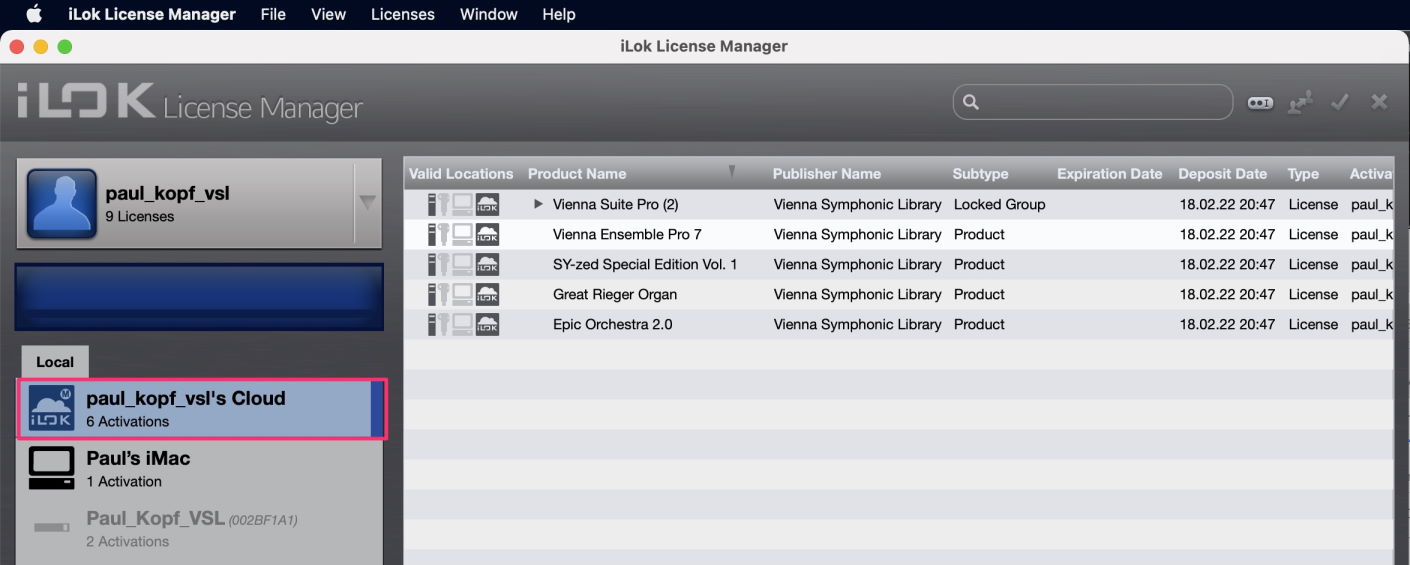1410x565 pixels.
Task: Click the iLok Cloud icon in sidebar
Action: [x=51, y=408]
